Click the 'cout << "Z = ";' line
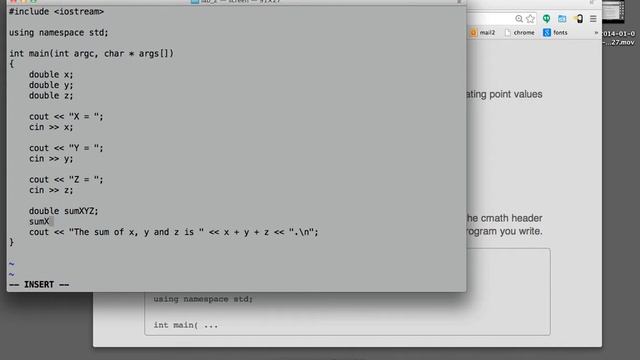 point(66,180)
